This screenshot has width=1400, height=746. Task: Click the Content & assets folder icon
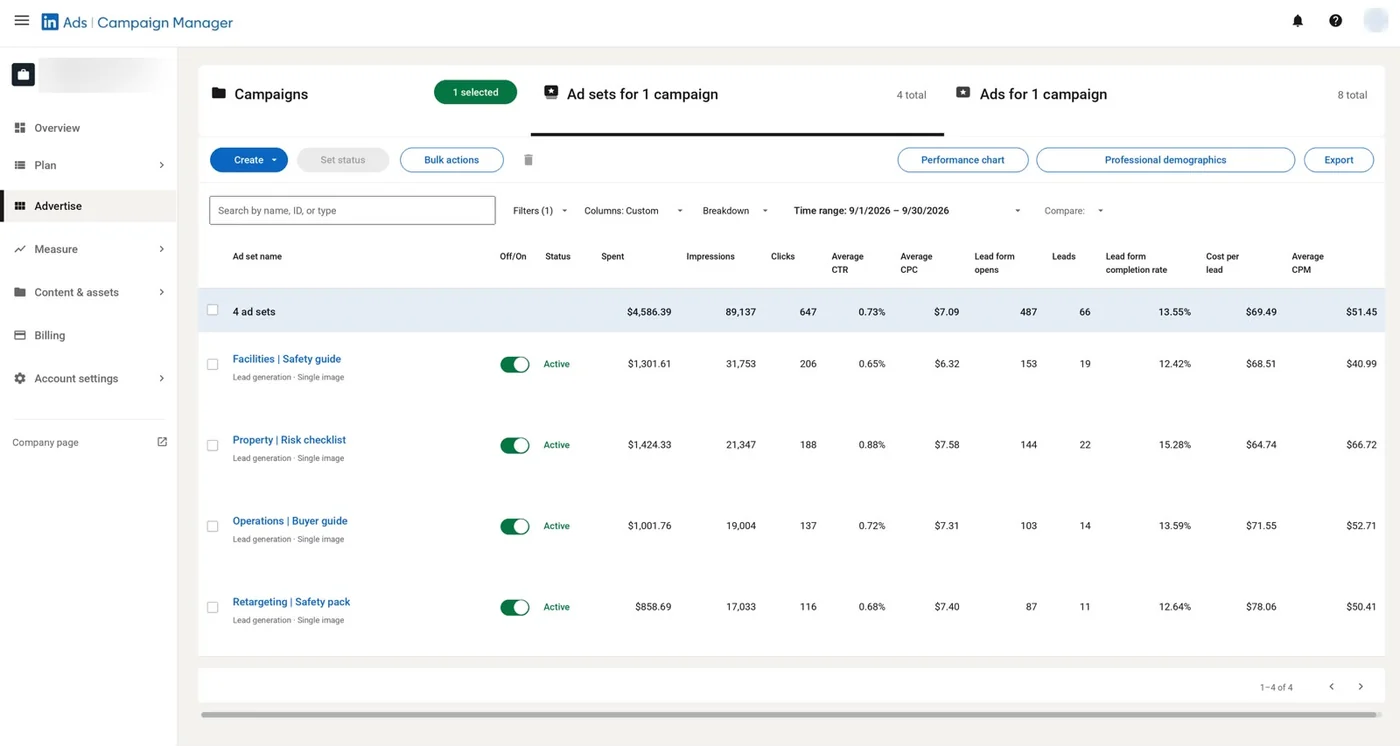point(20,292)
